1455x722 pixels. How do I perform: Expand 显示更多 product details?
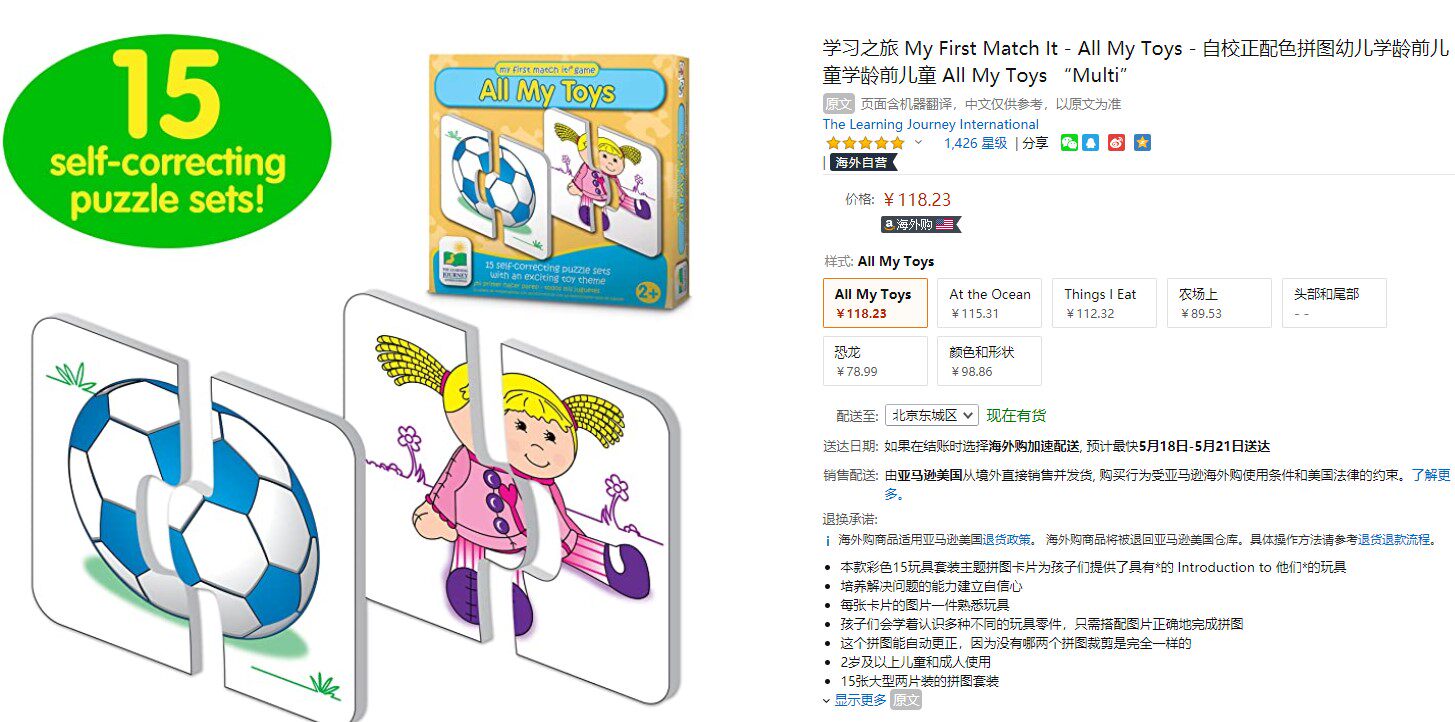861,701
